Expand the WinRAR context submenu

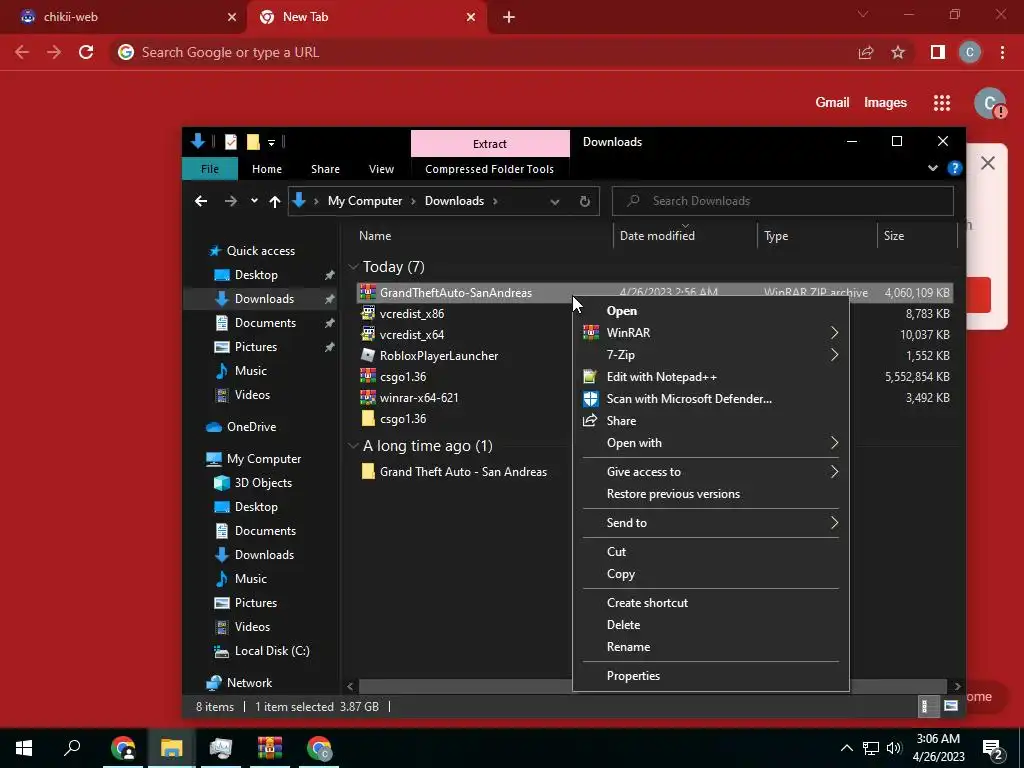pyautogui.click(x=711, y=333)
